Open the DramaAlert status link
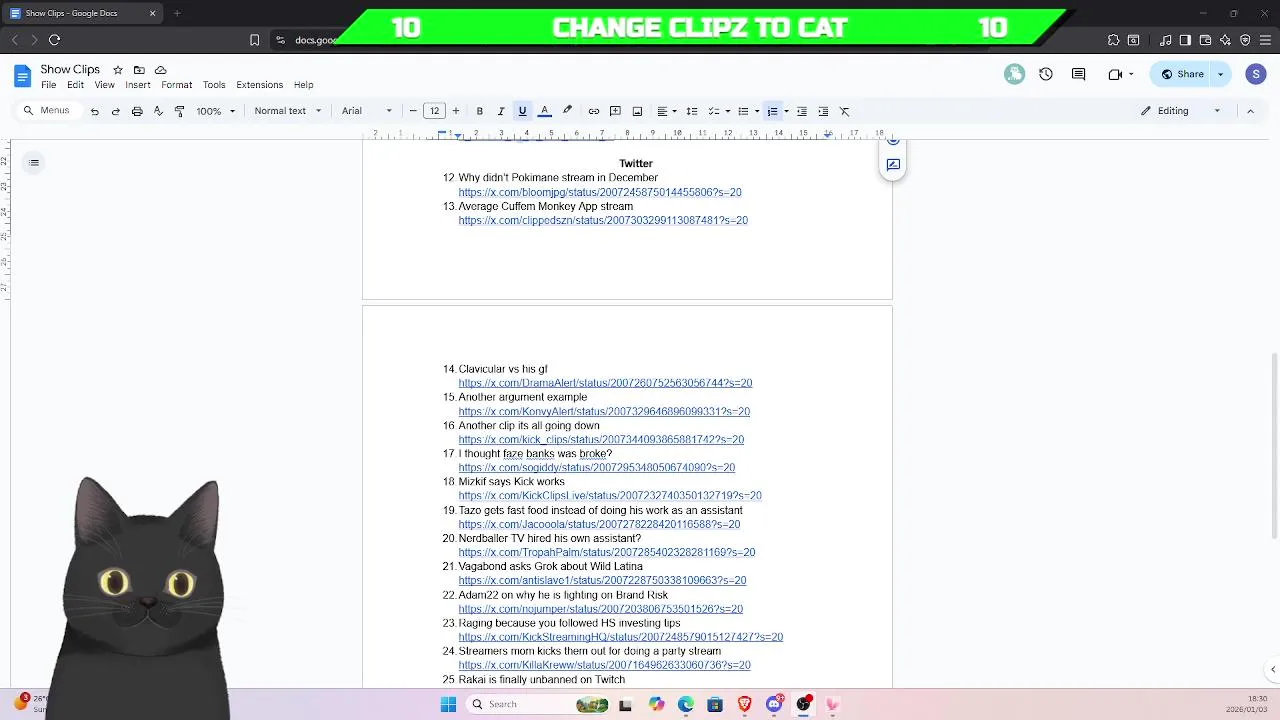Viewport: 1280px width, 720px height. point(605,383)
